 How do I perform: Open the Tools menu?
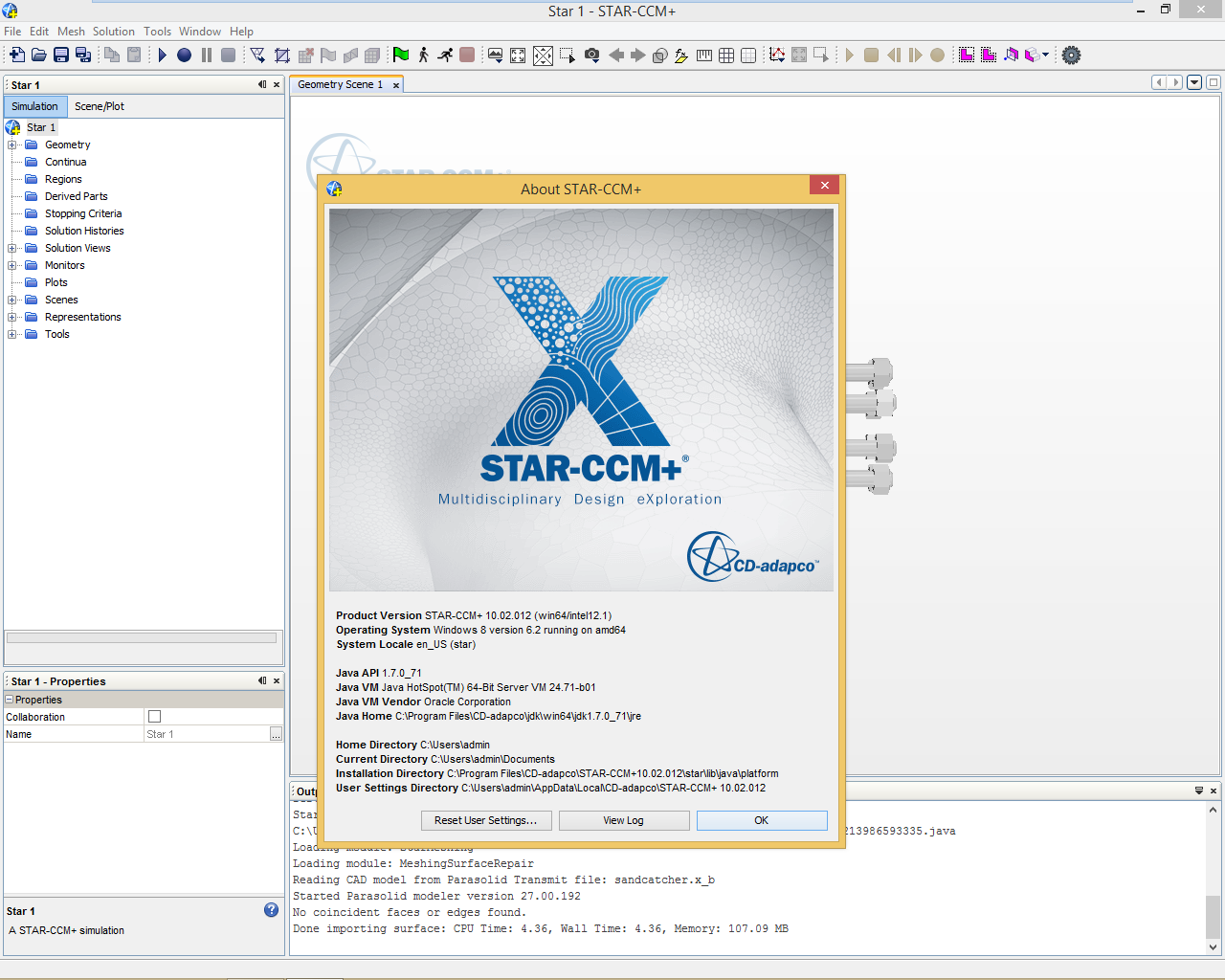coord(158,32)
